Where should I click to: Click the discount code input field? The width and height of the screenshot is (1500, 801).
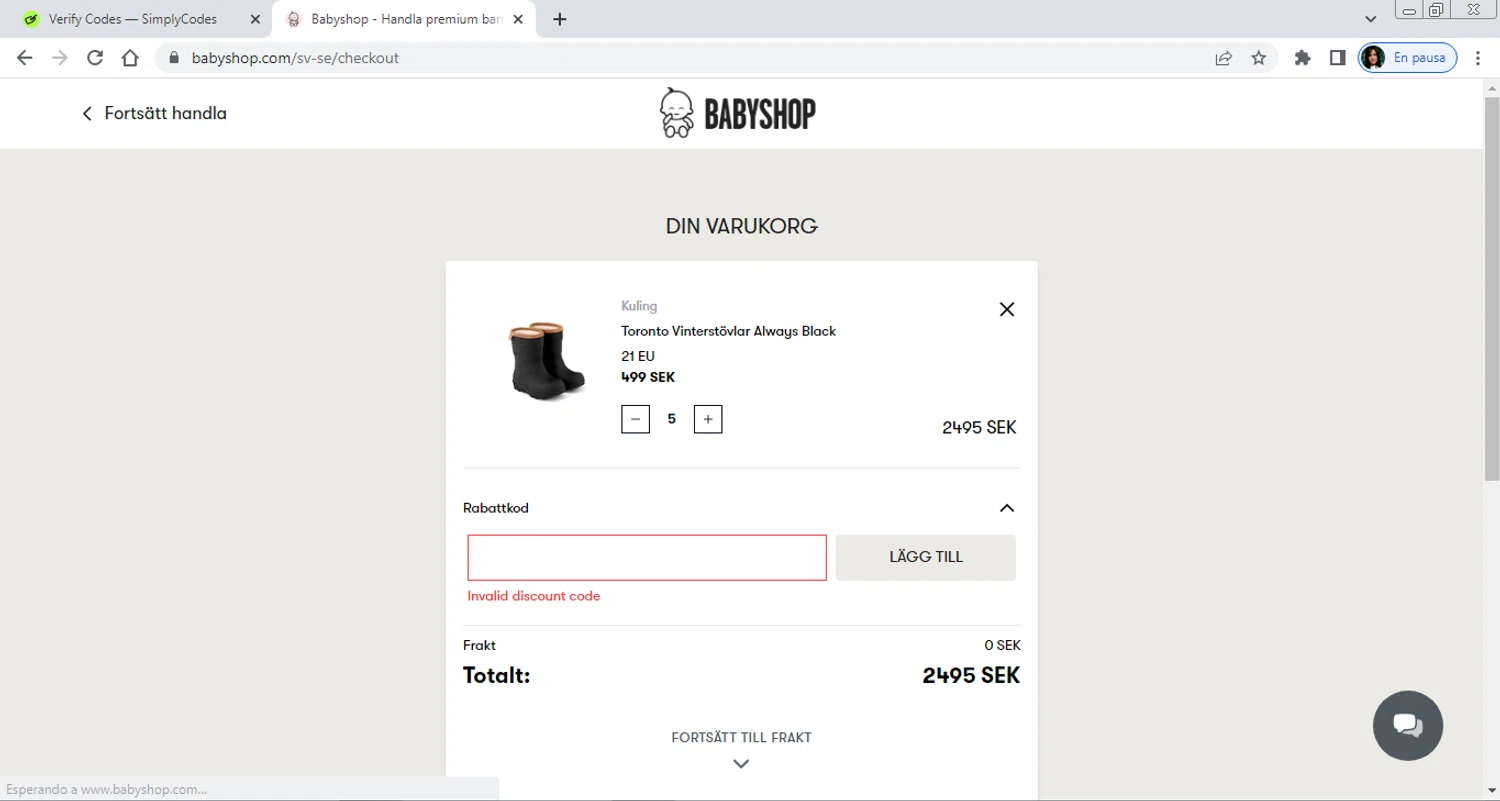pyautogui.click(x=647, y=558)
